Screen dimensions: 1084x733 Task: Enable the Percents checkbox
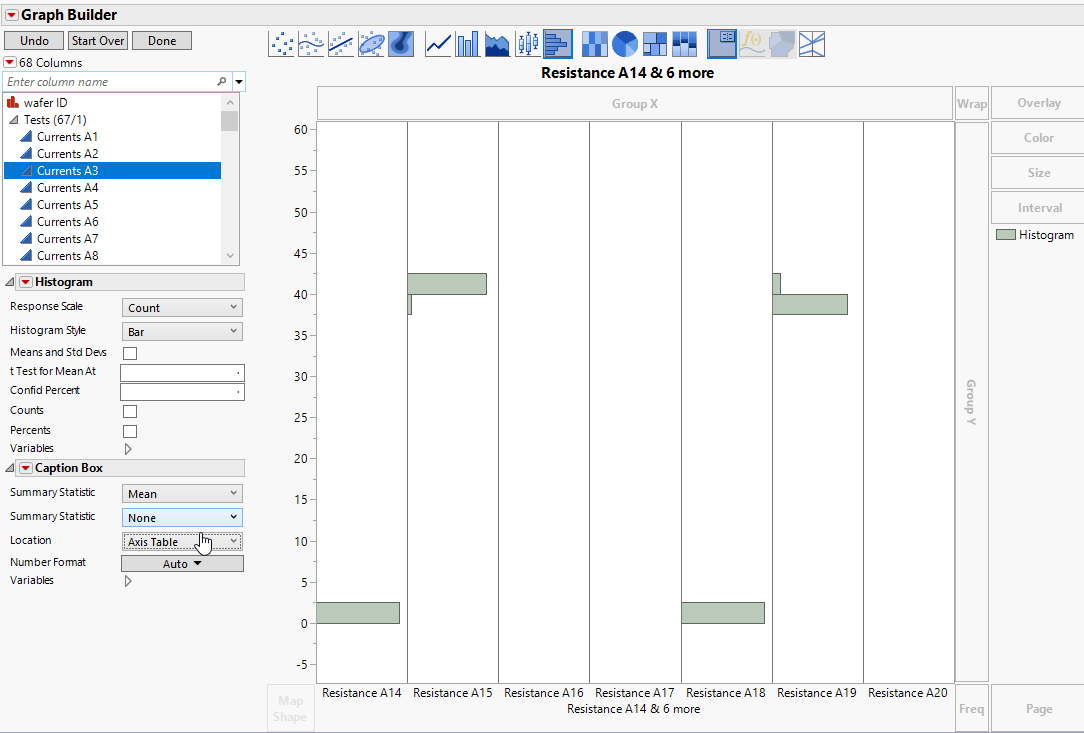click(129, 431)
